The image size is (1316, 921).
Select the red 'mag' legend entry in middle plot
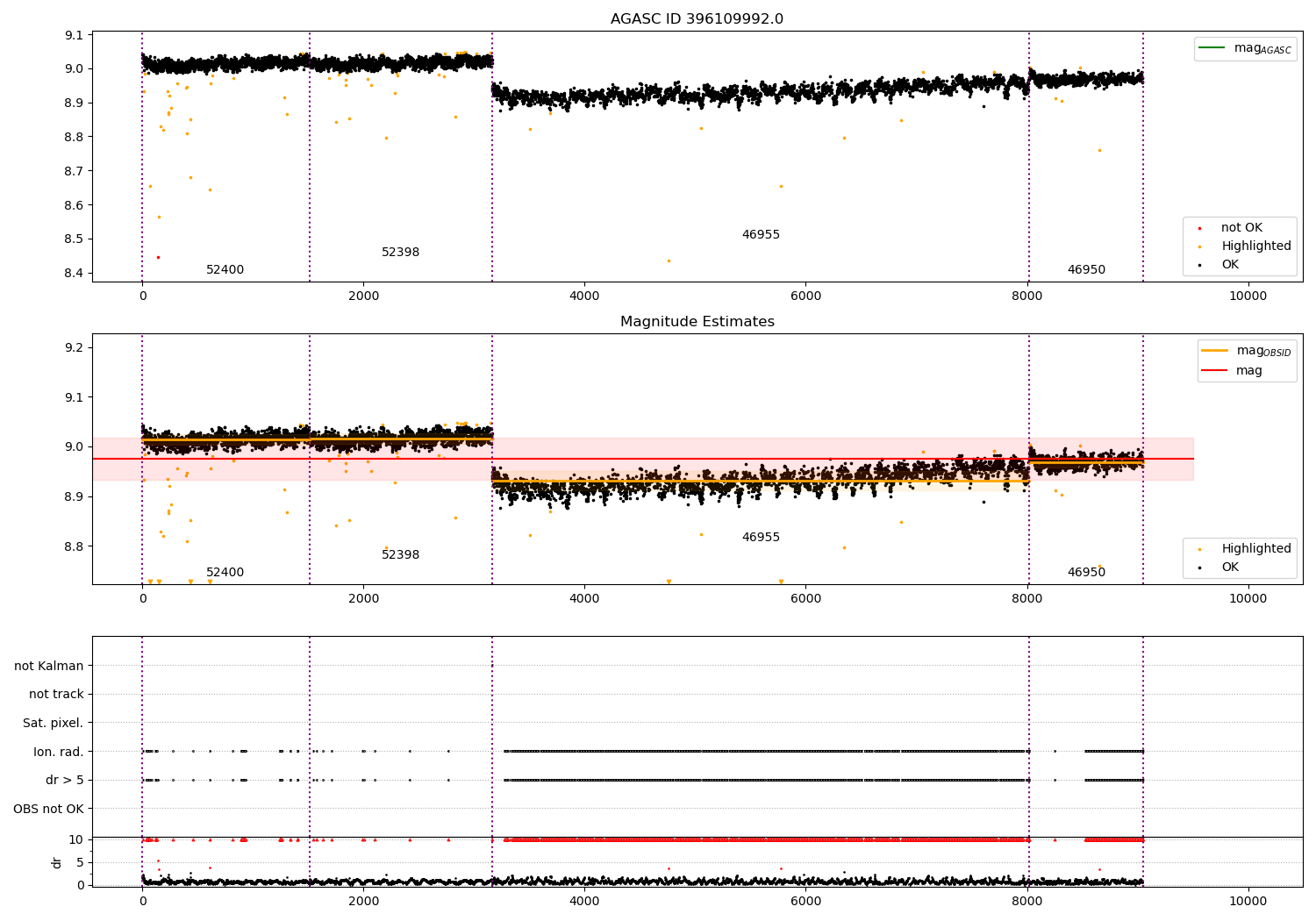1233,371
